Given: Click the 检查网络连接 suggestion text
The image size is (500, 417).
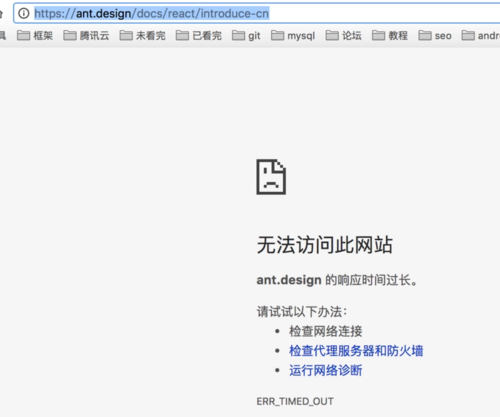Looking at the screenshot, I should [x=326, y=331].
